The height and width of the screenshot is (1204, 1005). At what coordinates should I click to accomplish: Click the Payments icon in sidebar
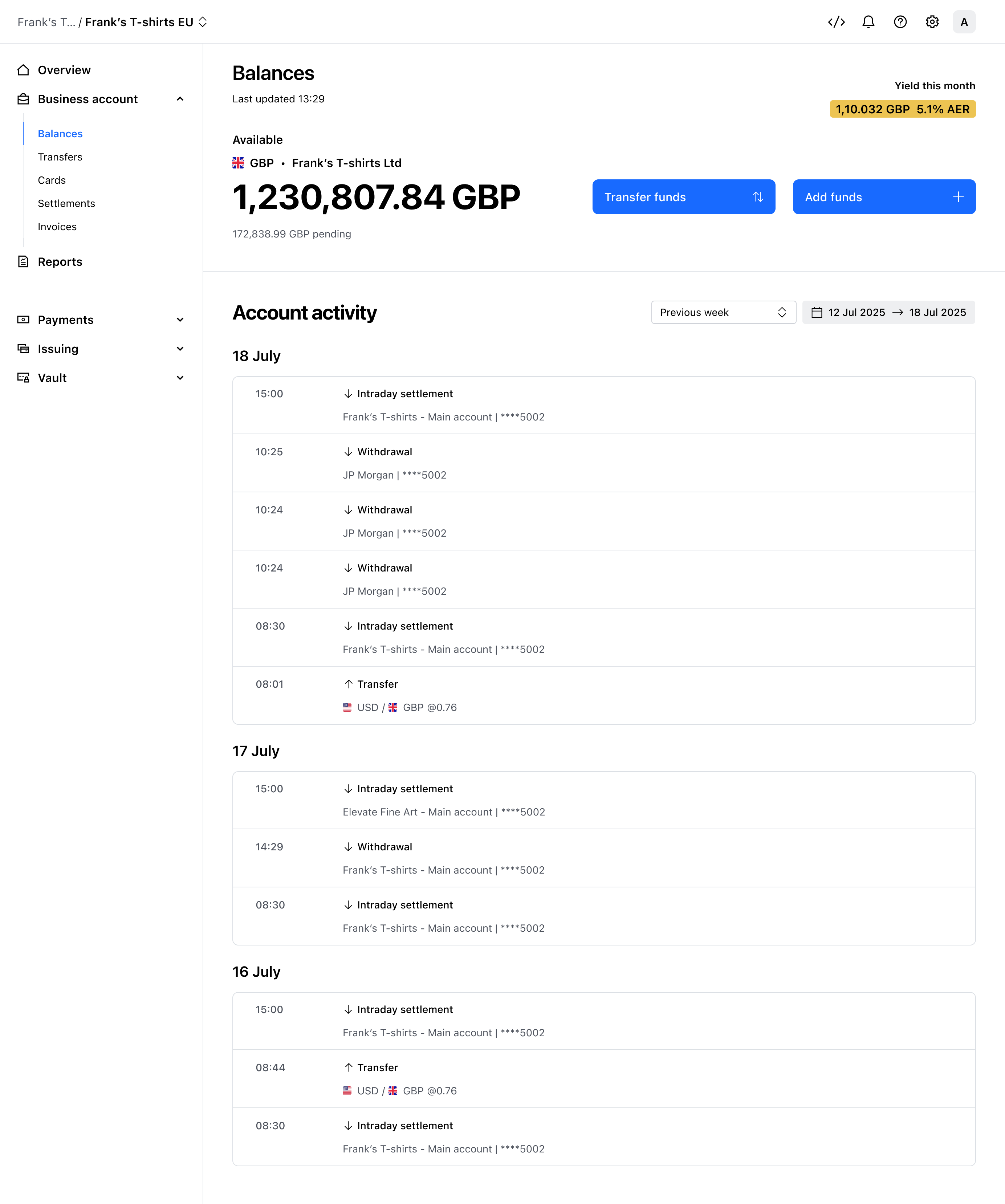[23, 320]
